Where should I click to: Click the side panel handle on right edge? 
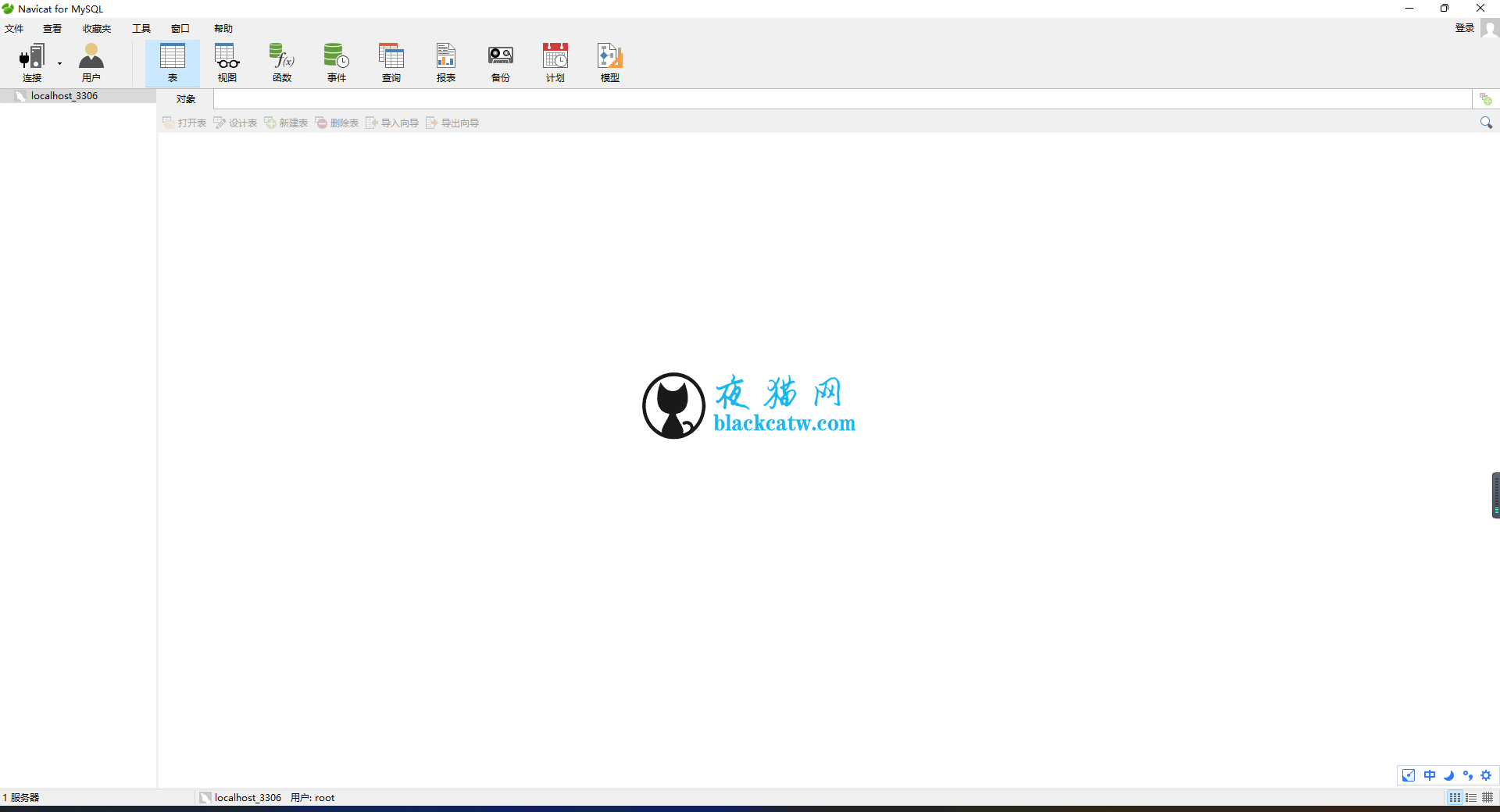pyautogui.click(x=1496, y=495)
